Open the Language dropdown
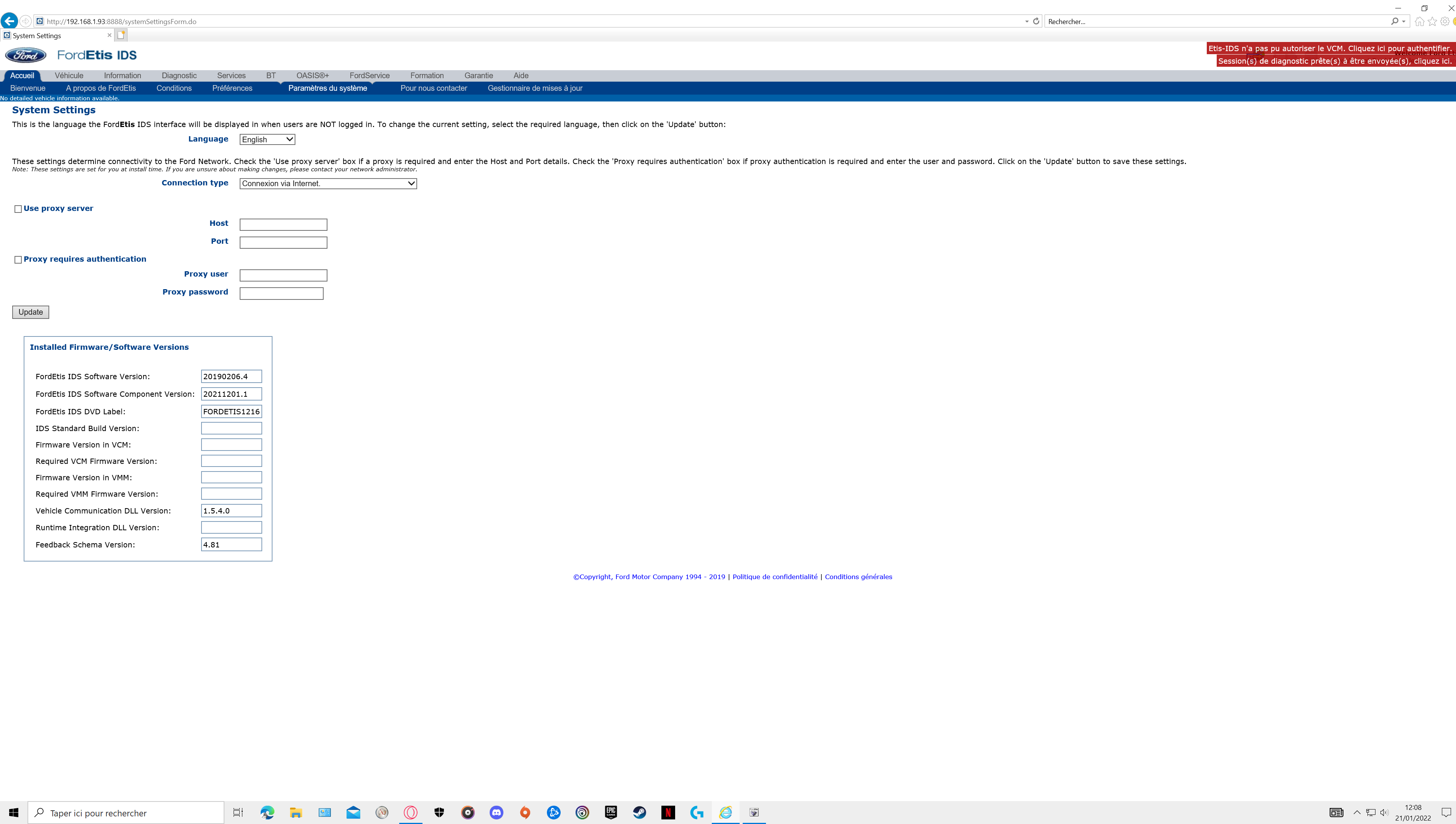This screenshot has height=824, width=1456. tap(267, 139)
